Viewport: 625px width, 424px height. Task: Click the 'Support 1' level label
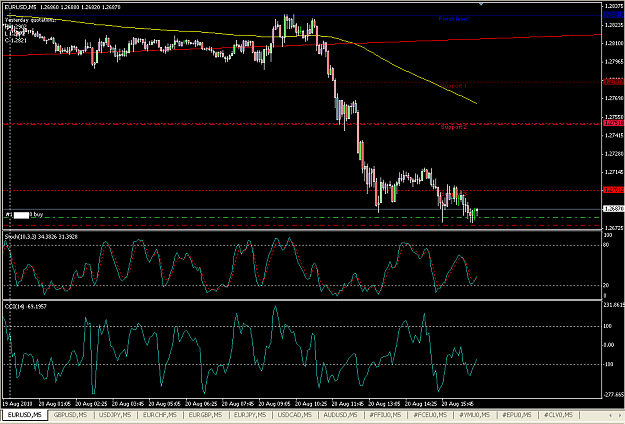coord(454,86)
